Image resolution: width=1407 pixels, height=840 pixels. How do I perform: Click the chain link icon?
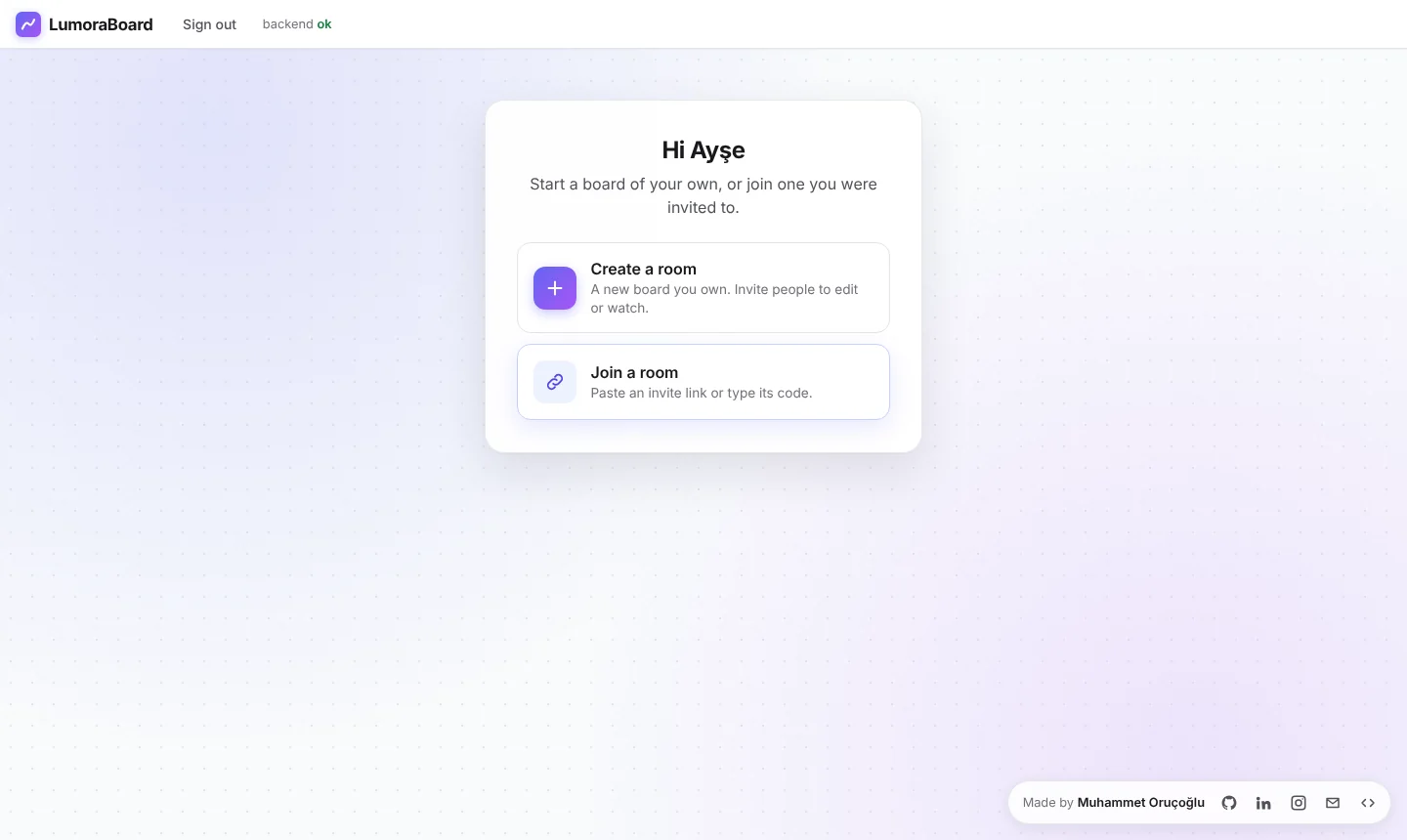555,382
